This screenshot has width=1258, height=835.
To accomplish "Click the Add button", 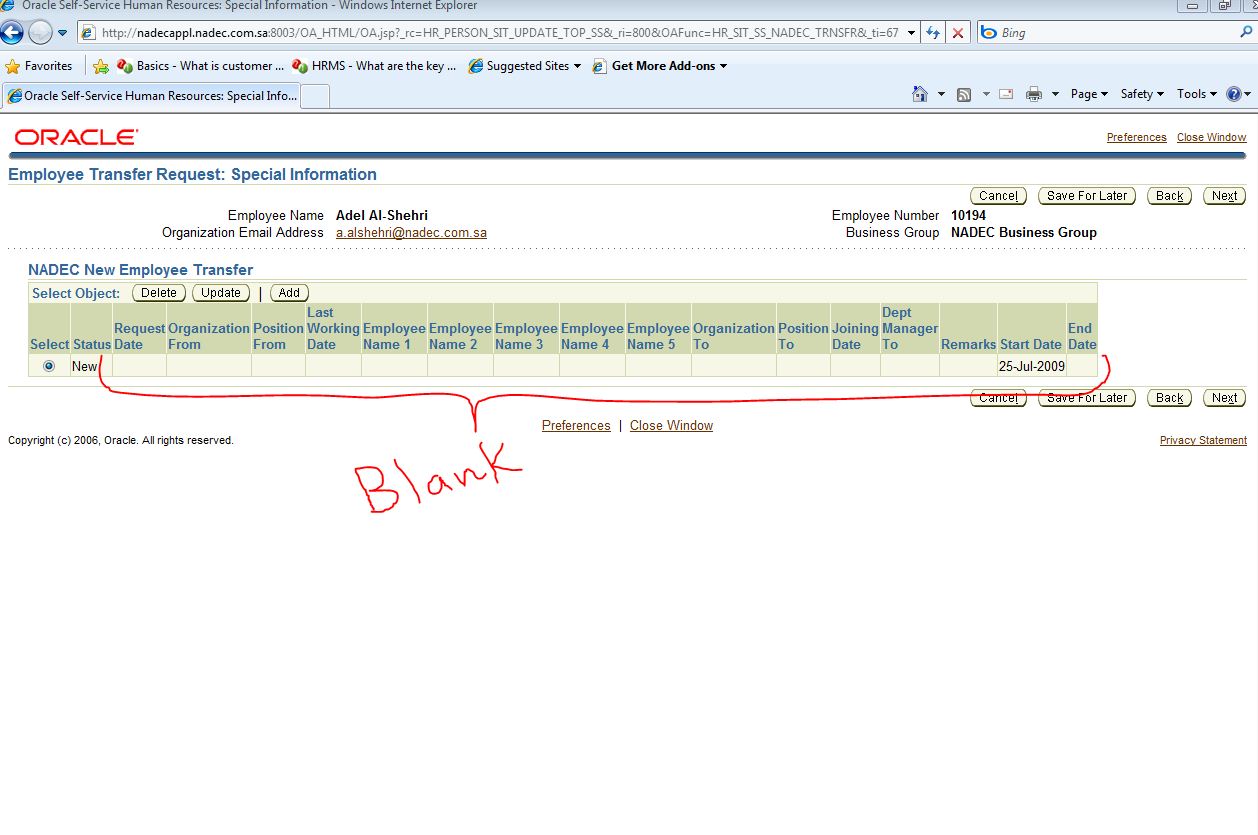I will click(289, 293).
